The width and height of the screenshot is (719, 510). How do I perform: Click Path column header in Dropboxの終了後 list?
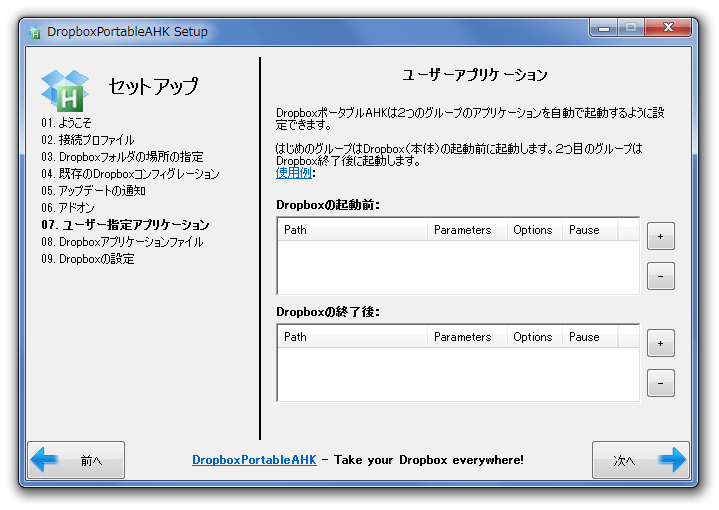point(353,336)
